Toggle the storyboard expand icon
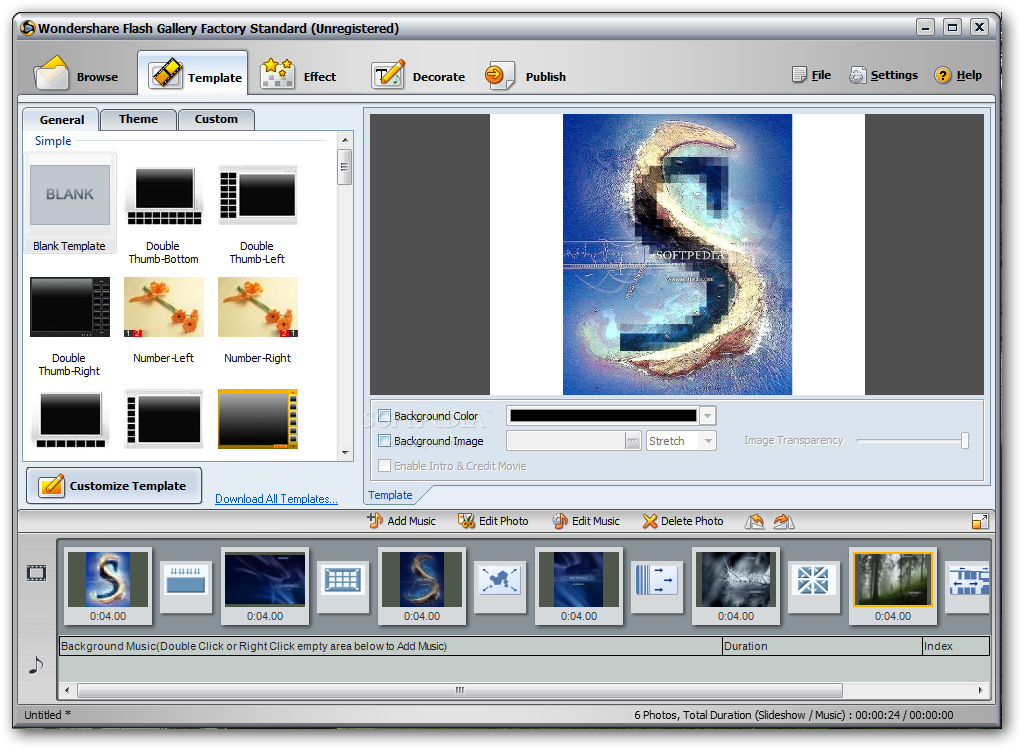1022x749 pixels. (980, 521)
